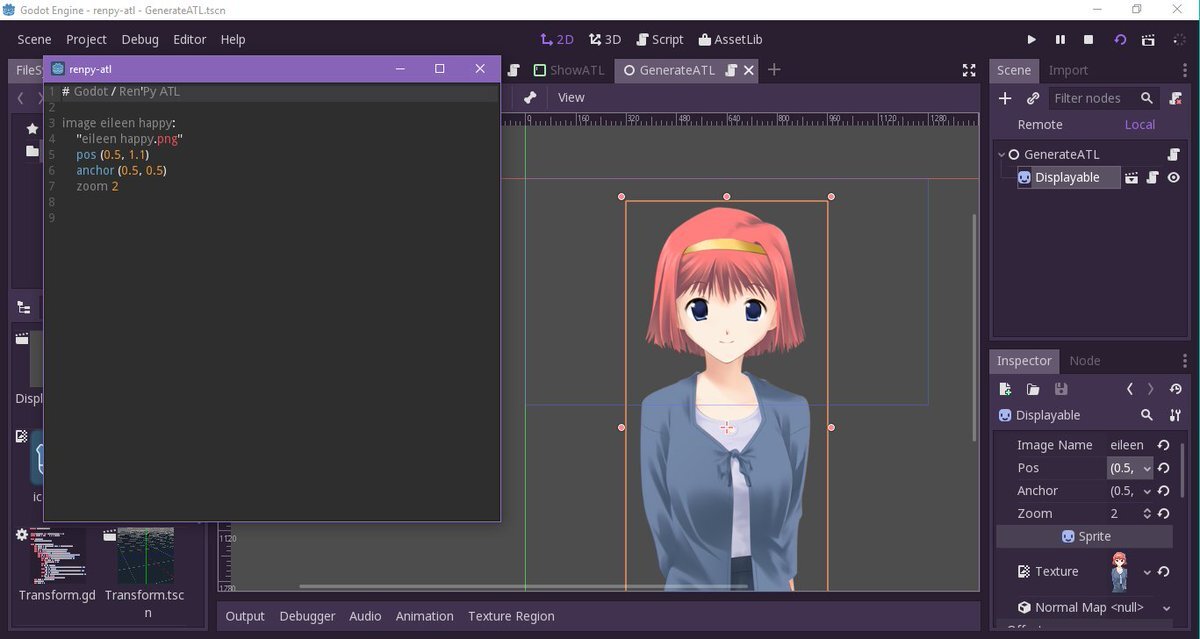Open the Scene dock tab
Screen dimensions: 1200x639
(1014, 70)
